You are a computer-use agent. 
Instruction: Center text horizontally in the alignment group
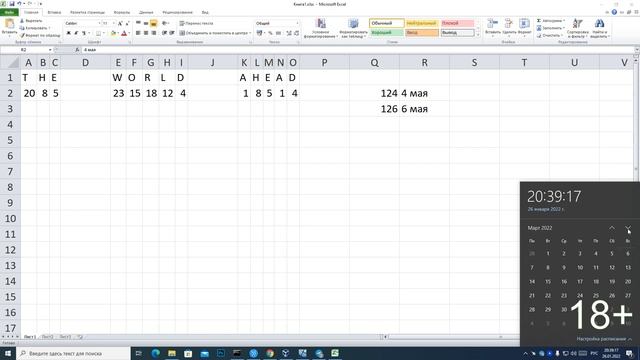pyautogui.click(x=146, y=33)
